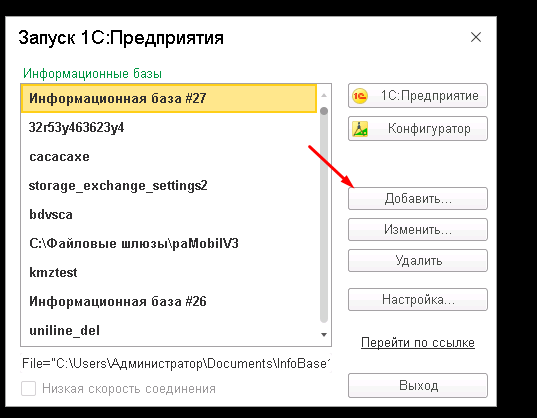Enable Низкая скорость соединения checkbox
The image size is (537, 418).
28,389
